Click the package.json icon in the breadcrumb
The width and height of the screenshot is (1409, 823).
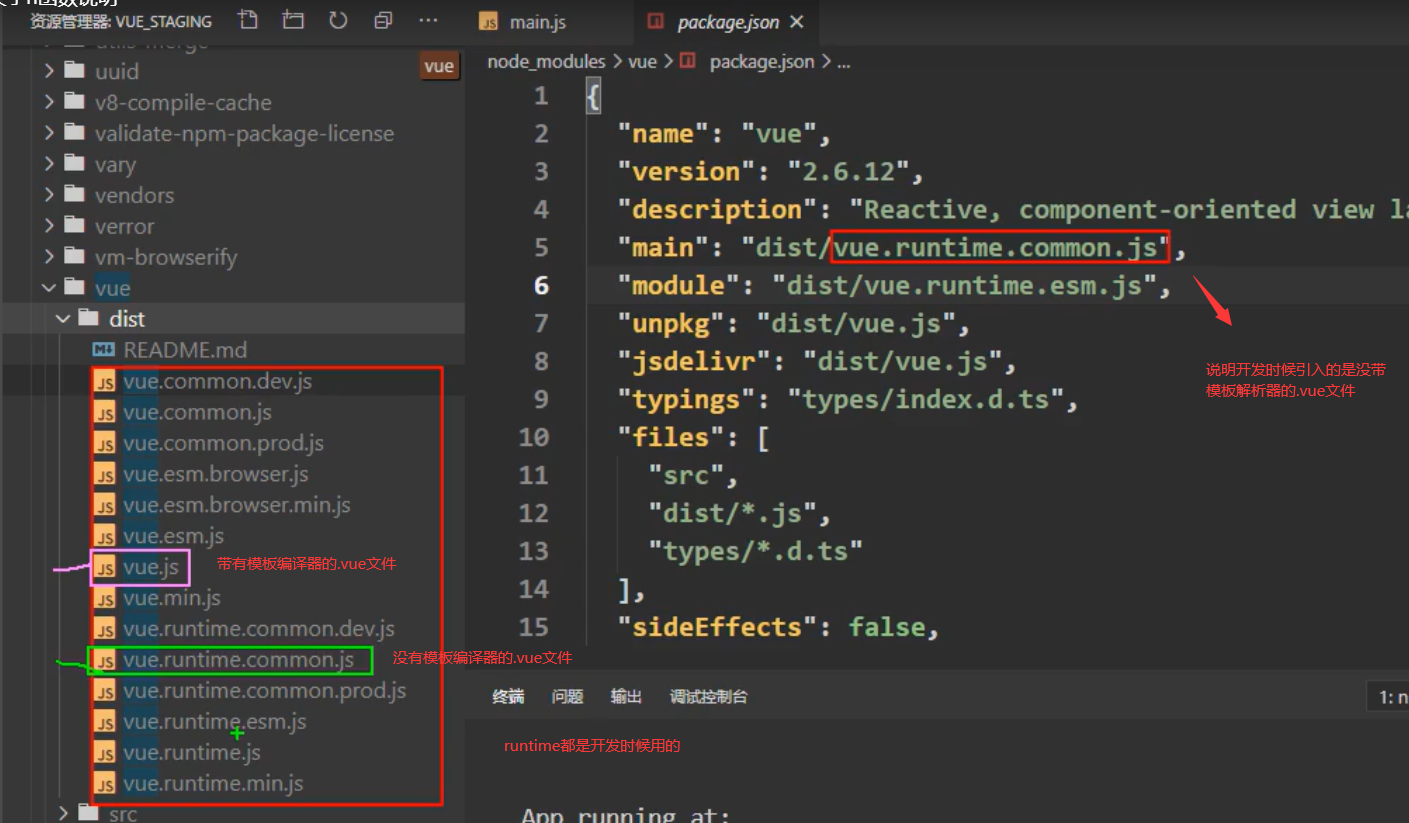click(x=687, y=61)
